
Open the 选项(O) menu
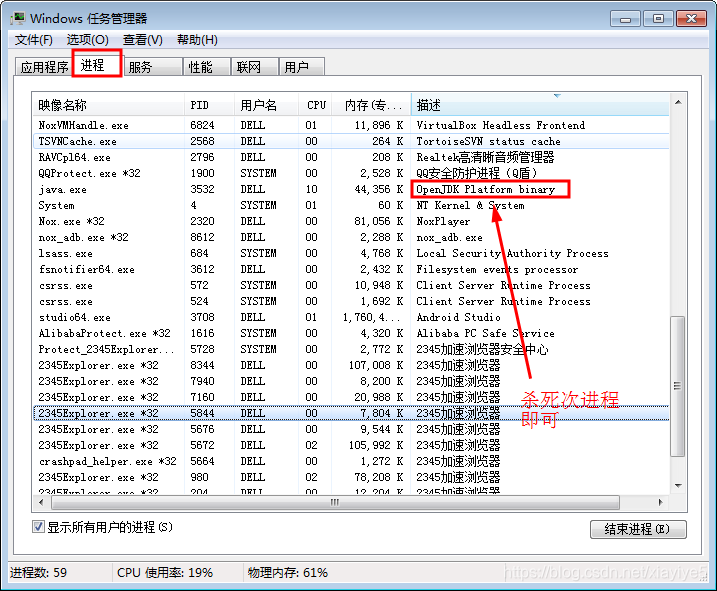(87, 40)
